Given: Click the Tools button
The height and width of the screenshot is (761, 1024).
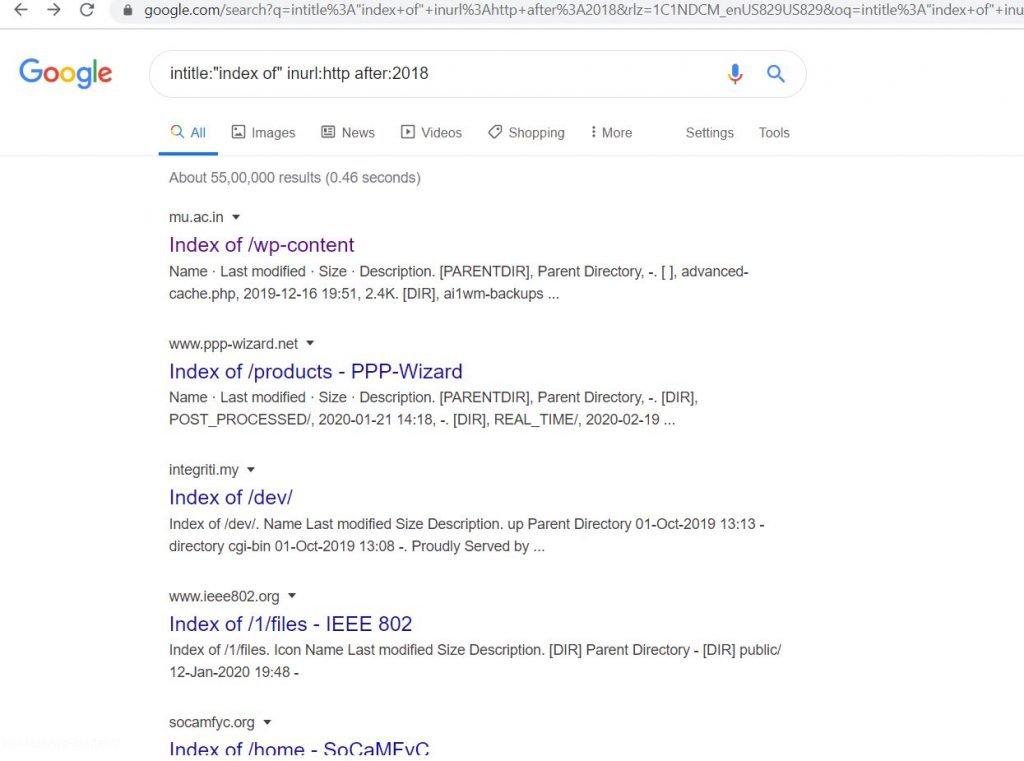Looking at the screenshot, I should tap(774, 133).
